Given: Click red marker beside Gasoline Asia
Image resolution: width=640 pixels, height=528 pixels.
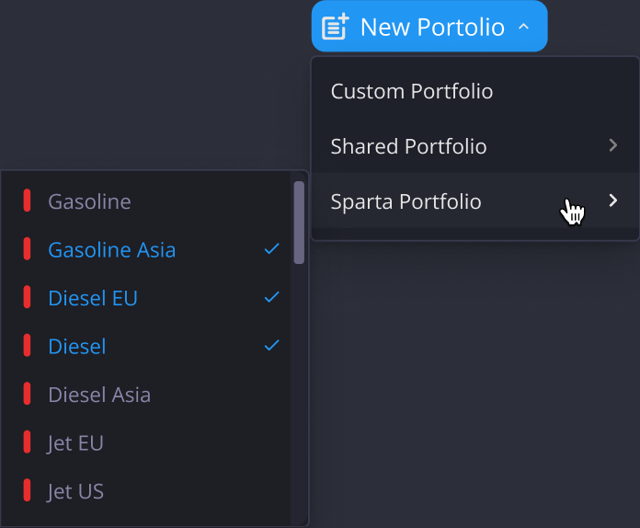Looking at the screenshot, I should tap(27, 249).
